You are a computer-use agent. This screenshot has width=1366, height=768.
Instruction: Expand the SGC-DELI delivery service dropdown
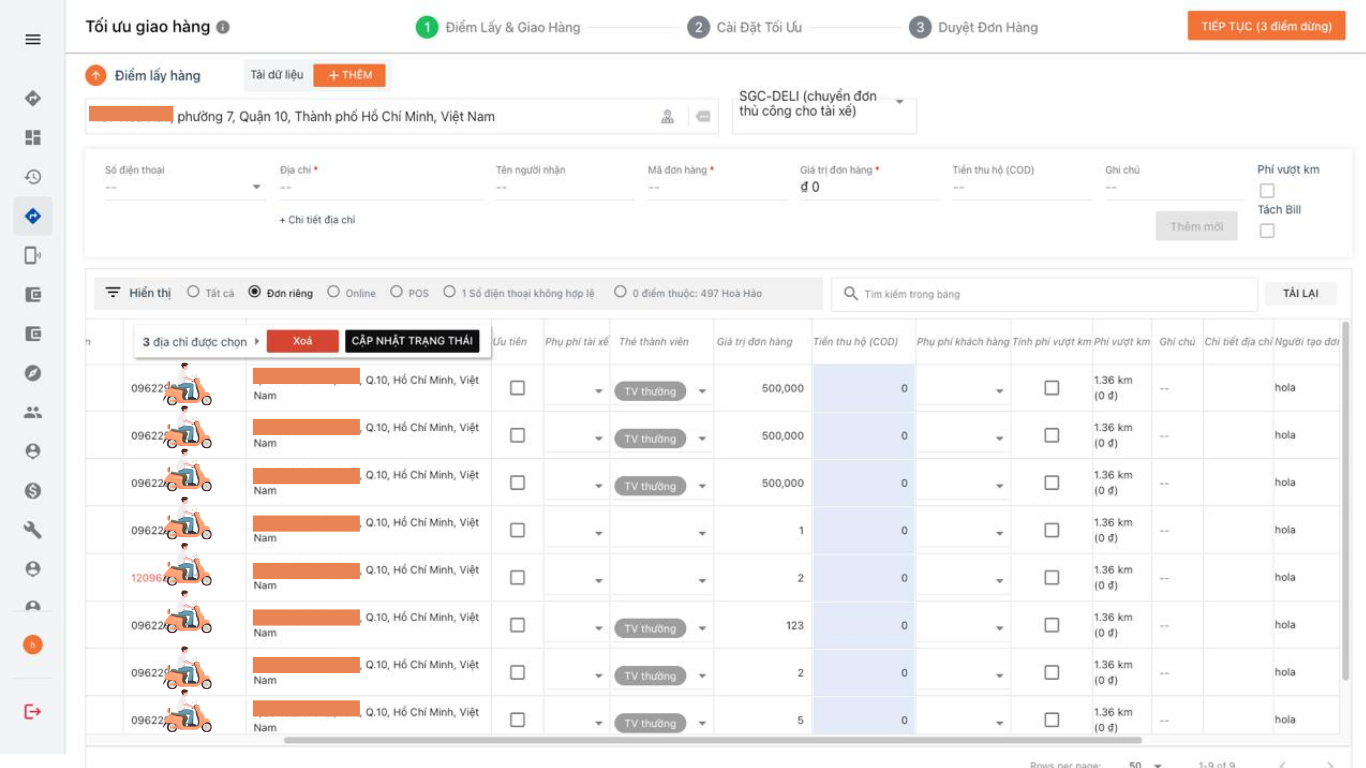click(x=899, y=103)
